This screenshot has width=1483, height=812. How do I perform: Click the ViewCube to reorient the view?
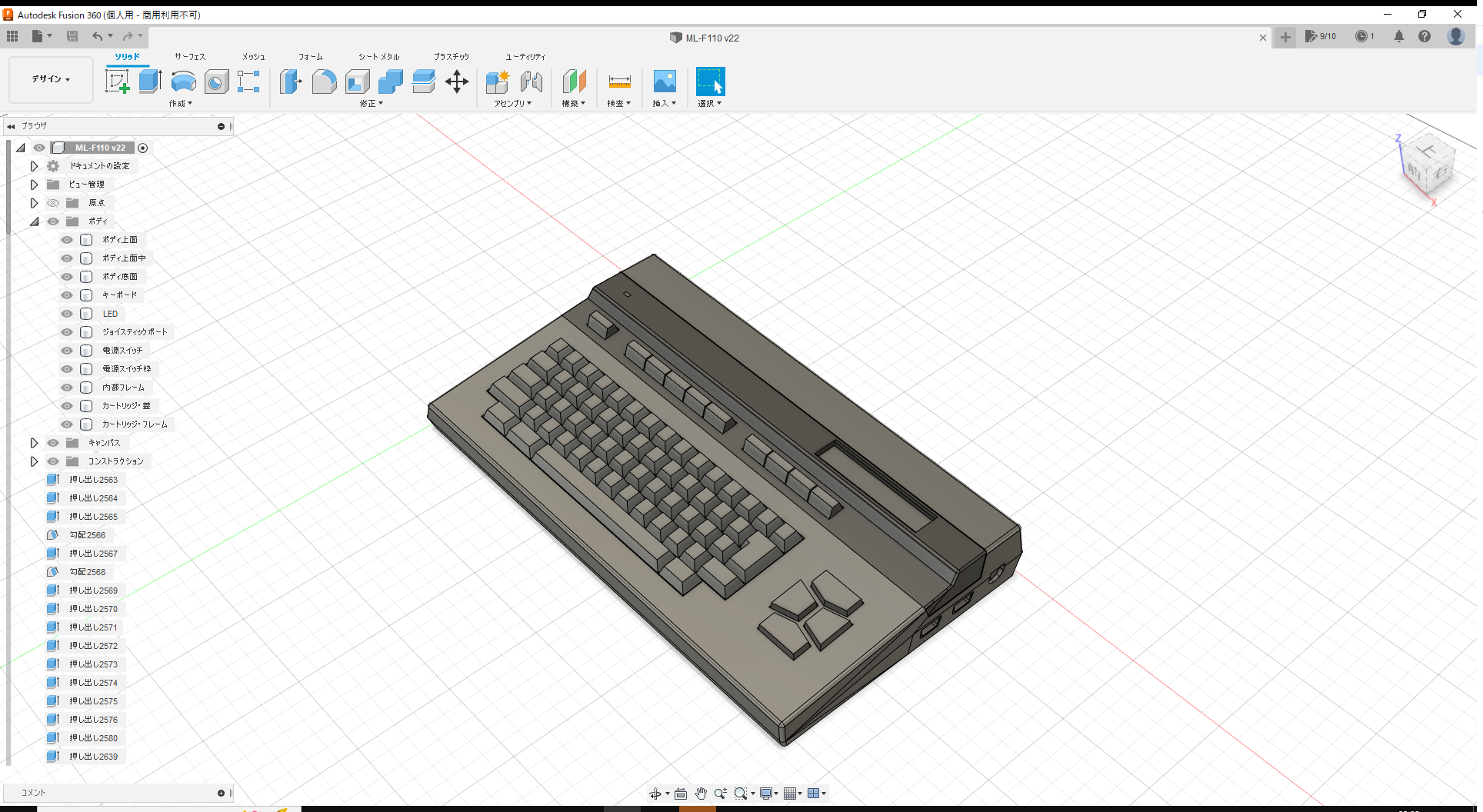1429,164
